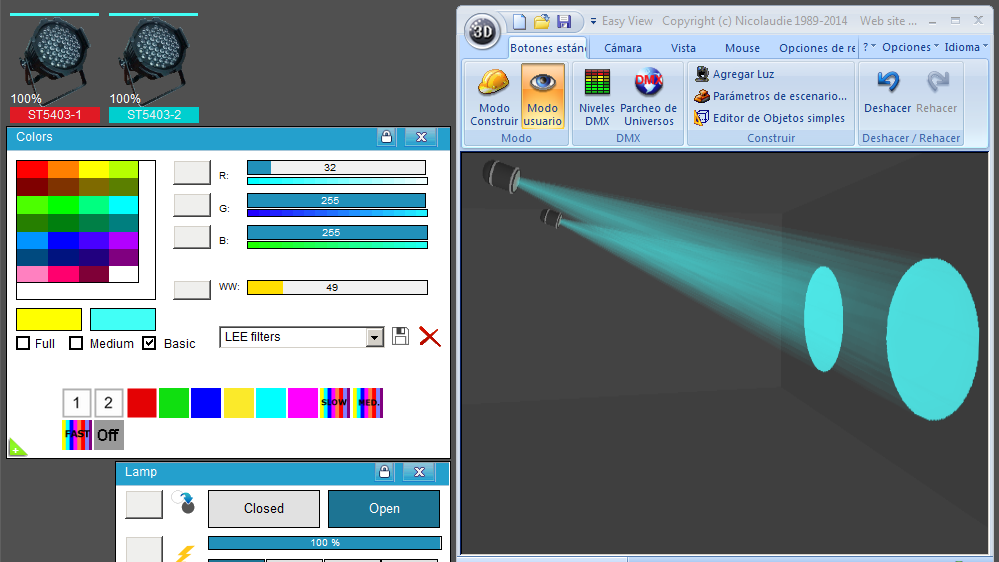
Task: Open Editor de Objetos simples
Action: 769,118
